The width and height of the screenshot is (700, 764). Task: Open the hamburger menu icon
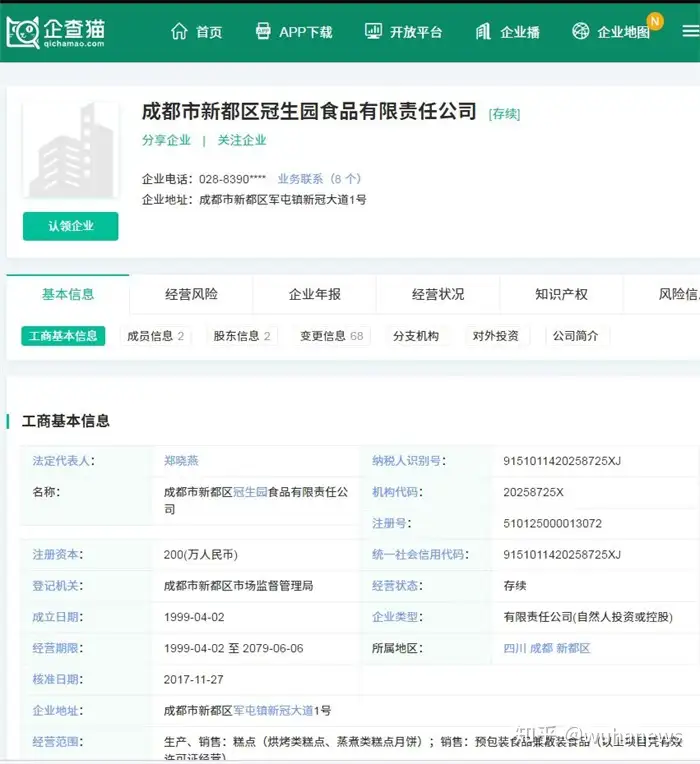pyautogui.click(x=691, y=31)
